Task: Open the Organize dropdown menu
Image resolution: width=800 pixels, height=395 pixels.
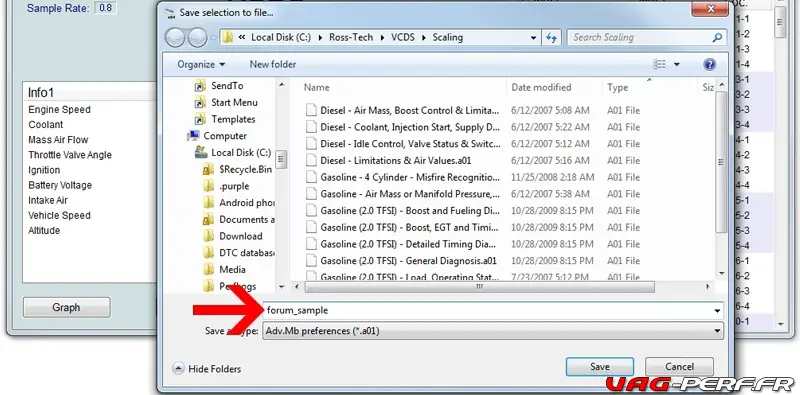Action: tap(201, 64)
